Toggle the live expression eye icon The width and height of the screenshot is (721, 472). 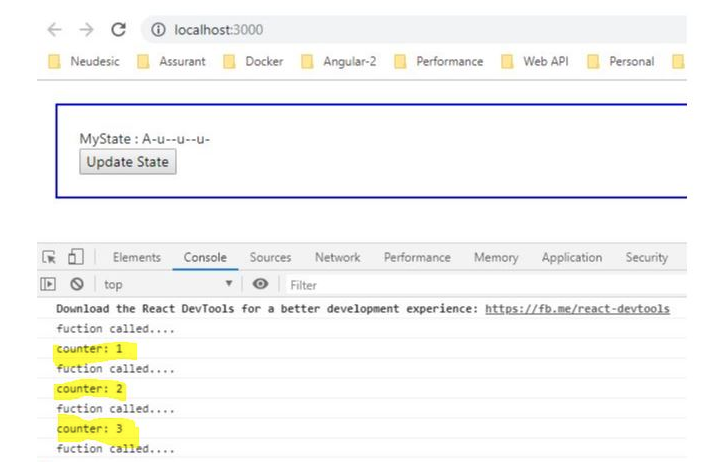[260, 284]
